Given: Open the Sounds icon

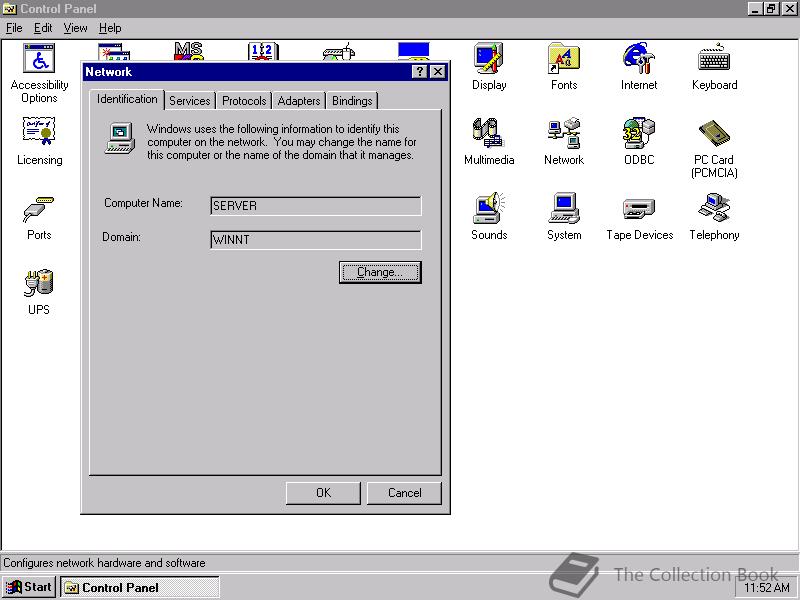Looking at the screenshot, I should [x=489, y=208].
